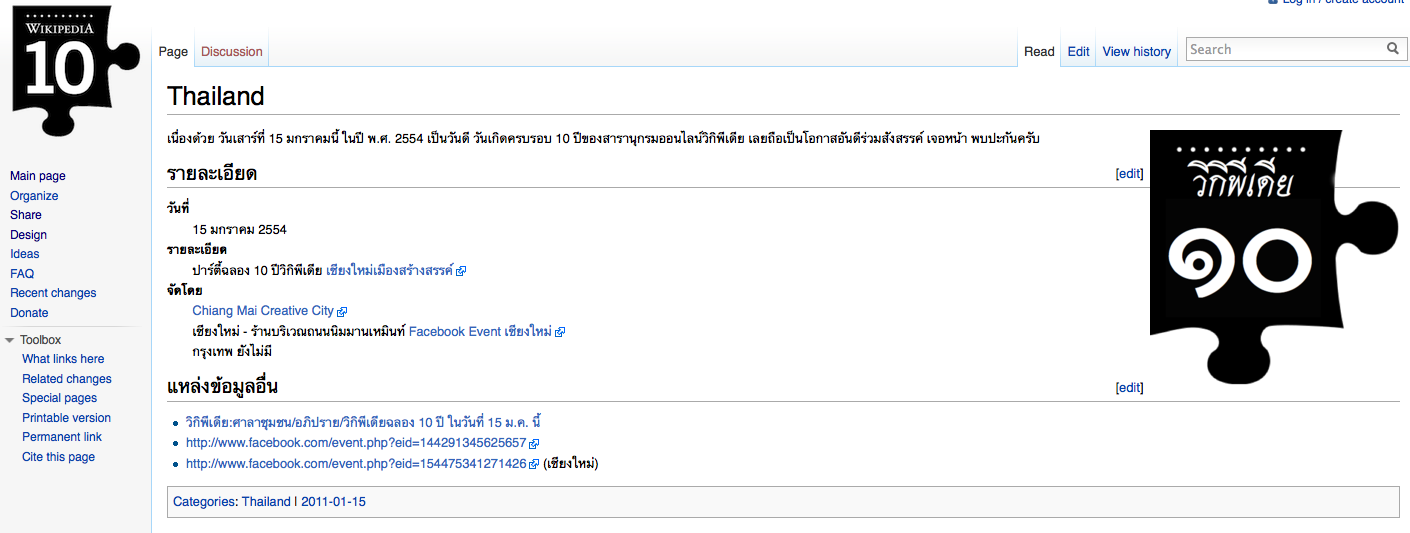Screen dimensions: 1410x533
Task: Switch to the Discussion tab
Action: [x=231, y=52]
